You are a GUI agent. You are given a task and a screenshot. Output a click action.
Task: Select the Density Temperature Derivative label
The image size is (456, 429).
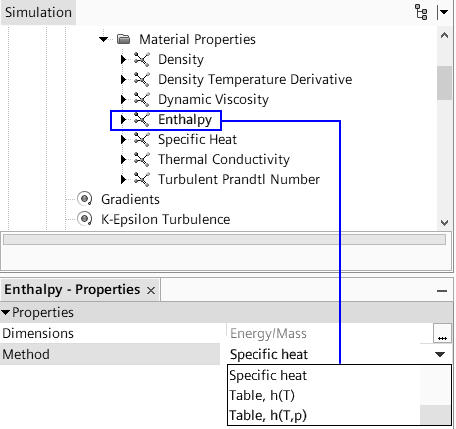(x=255, y=79)
